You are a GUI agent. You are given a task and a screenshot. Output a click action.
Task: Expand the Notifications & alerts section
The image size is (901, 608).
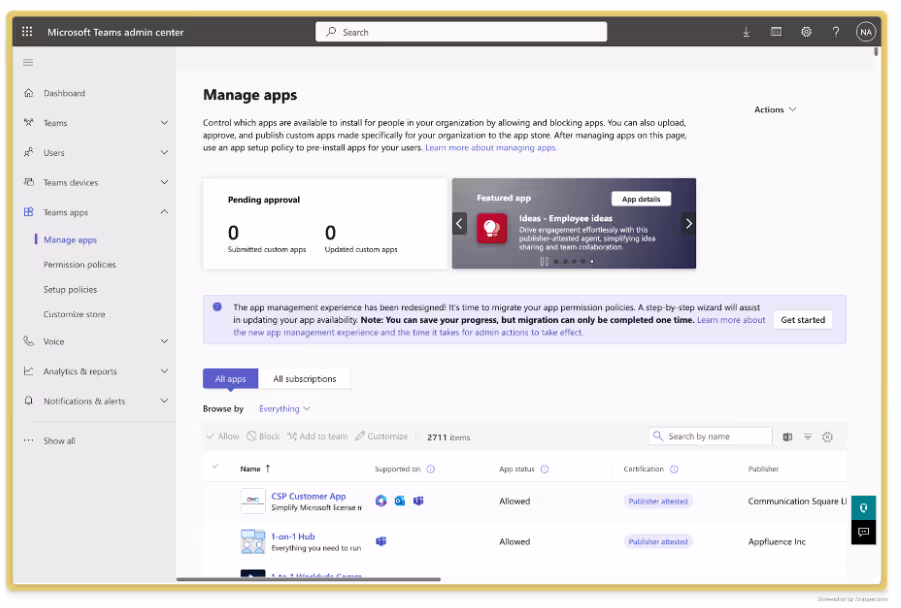pos(164,401)
